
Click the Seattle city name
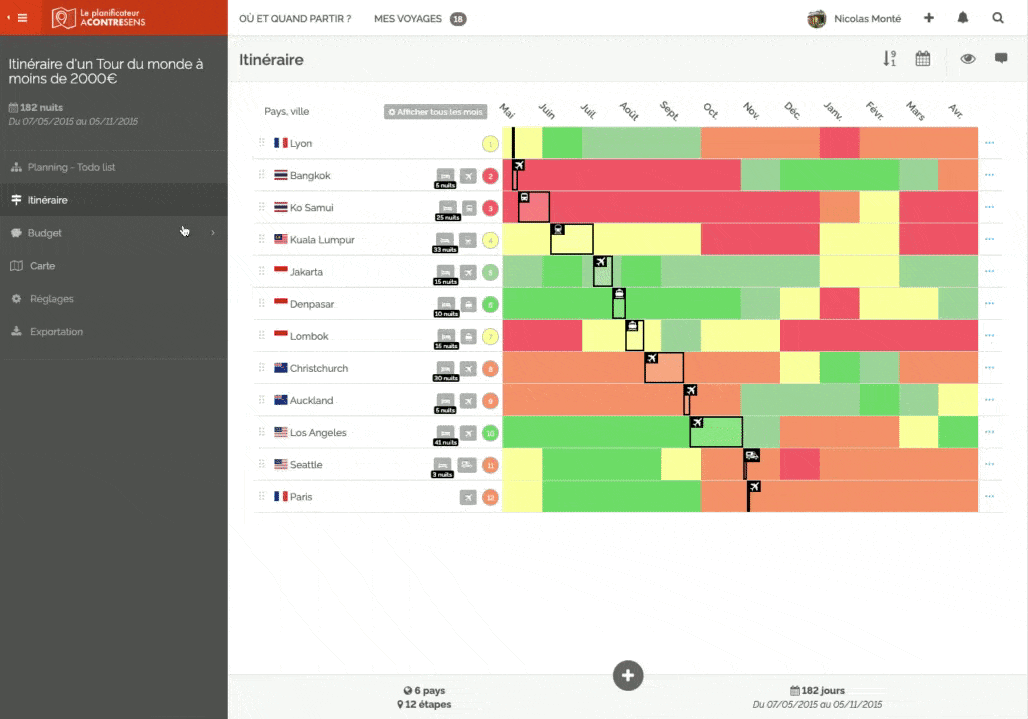click(x=306, y=465)
